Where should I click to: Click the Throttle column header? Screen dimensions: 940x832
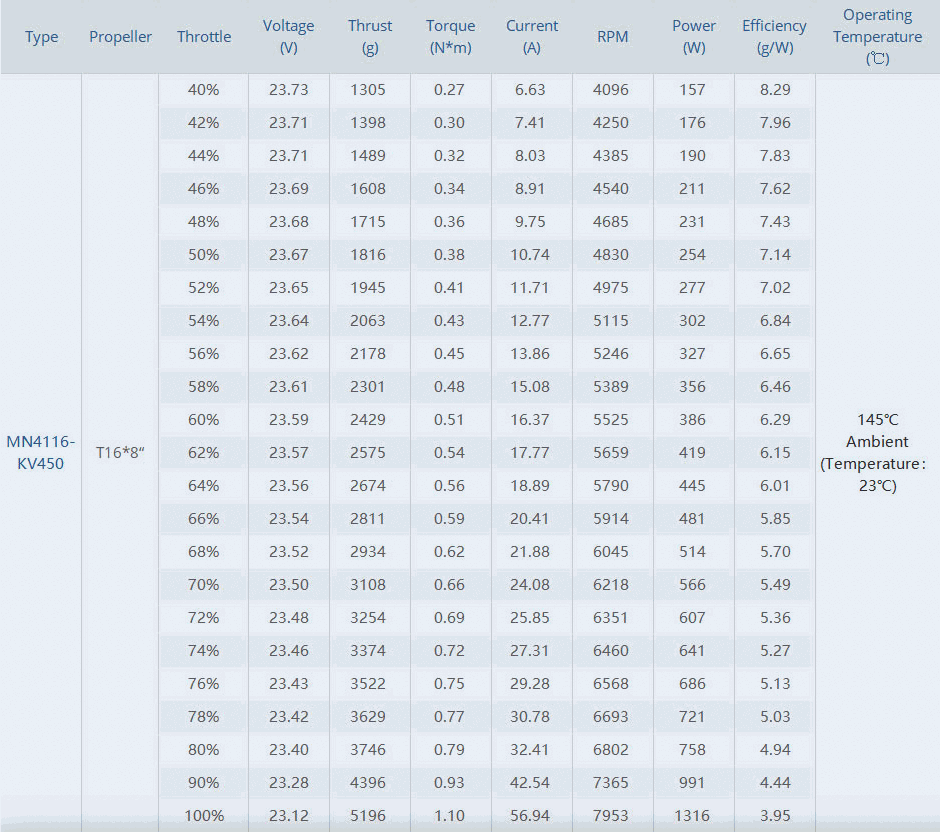click(x=204, y=37)
